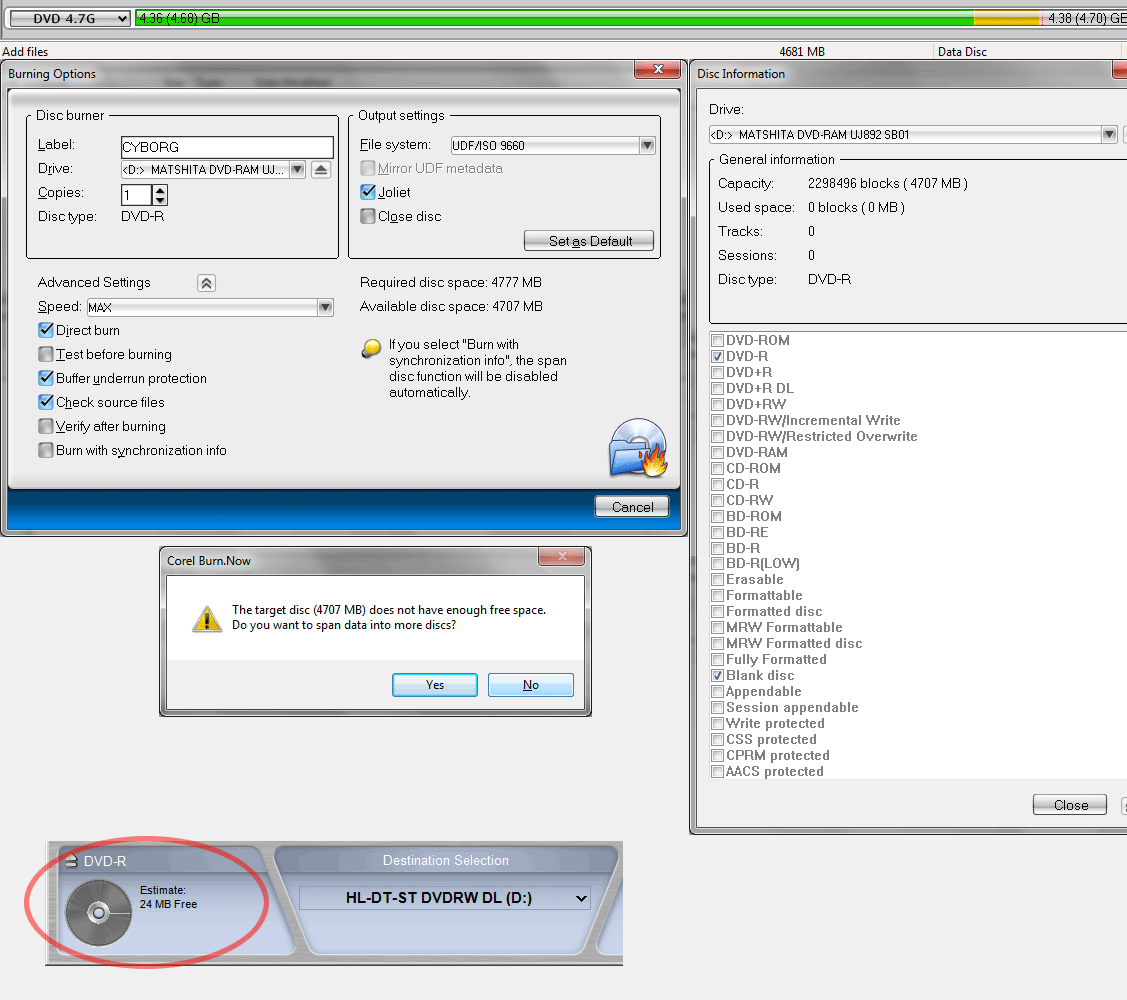Click the lightbulb tip icon
This screenshot has height=1000, width=1127.
(371, 349)
